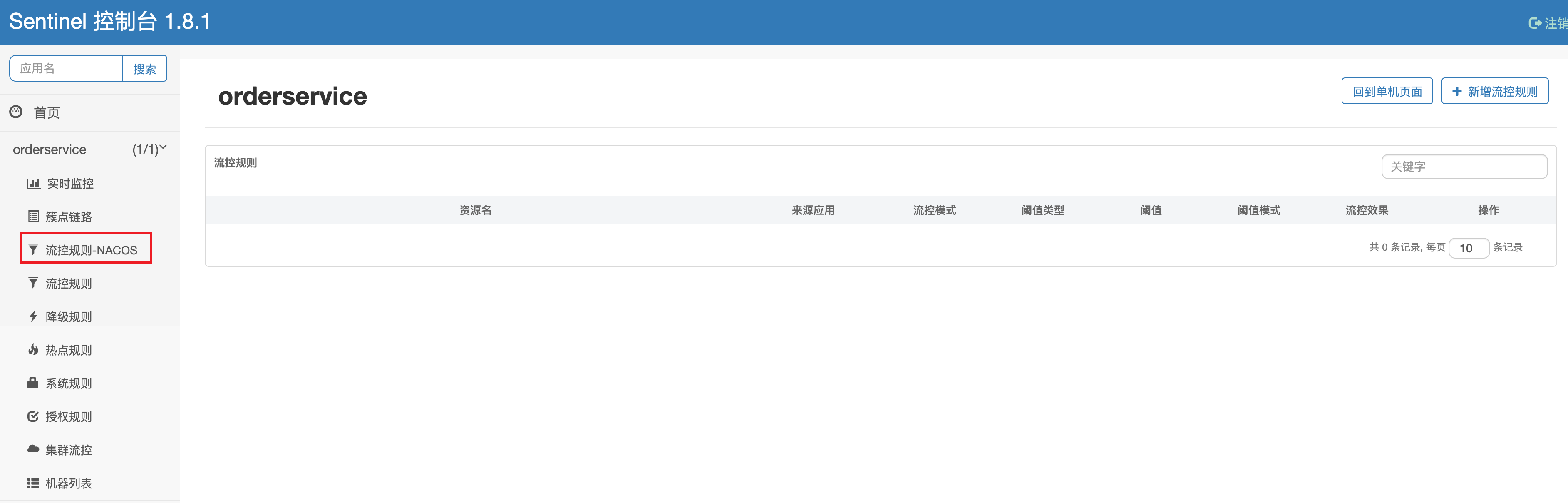Image resolution: width=1568 pixels, height=503 pixels.
Task: Click the page size field showing 10
Action: (1469, 248)
